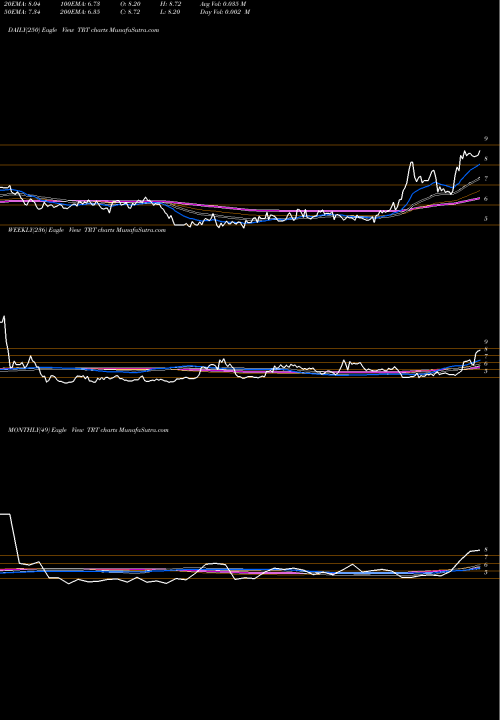Click the L: low price text

171,12
